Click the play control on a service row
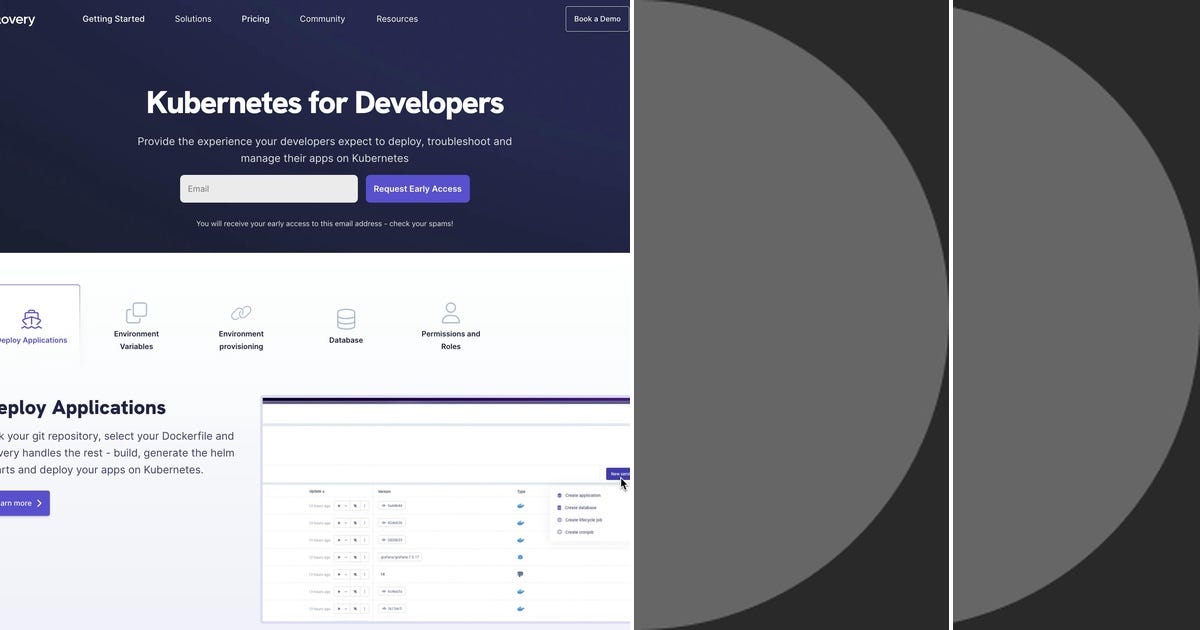The height and width of the screenshot is (630, 1200). click(340, 506)
